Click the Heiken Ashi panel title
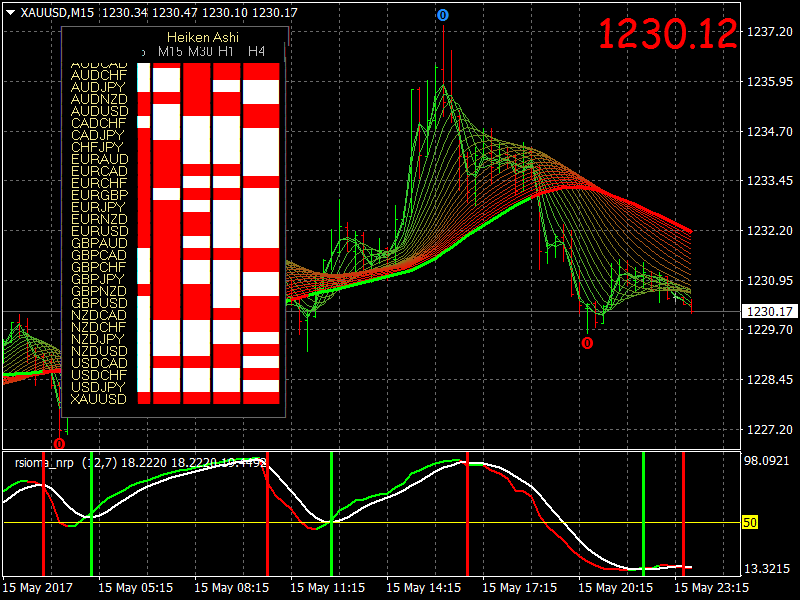 click(x=203, y=37)
